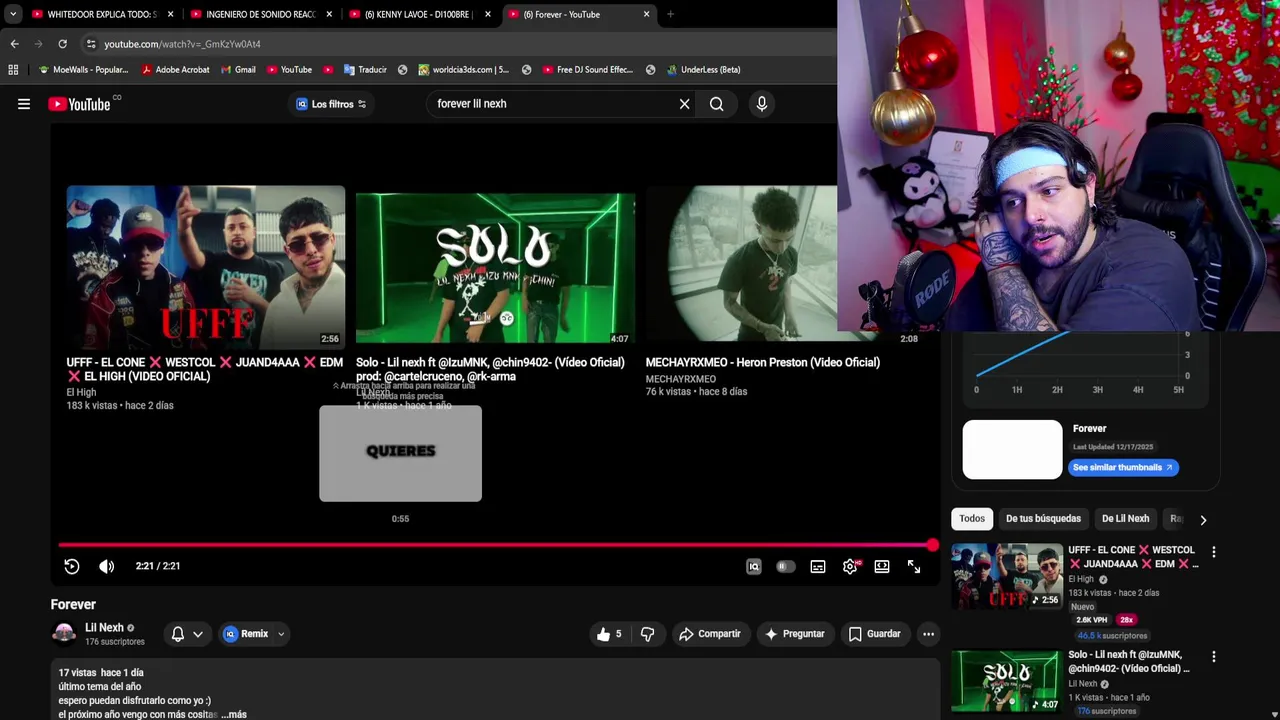Open Los filtros vidIQ filter button
This screenshot has height=720, width=1280.
[331, 104]
